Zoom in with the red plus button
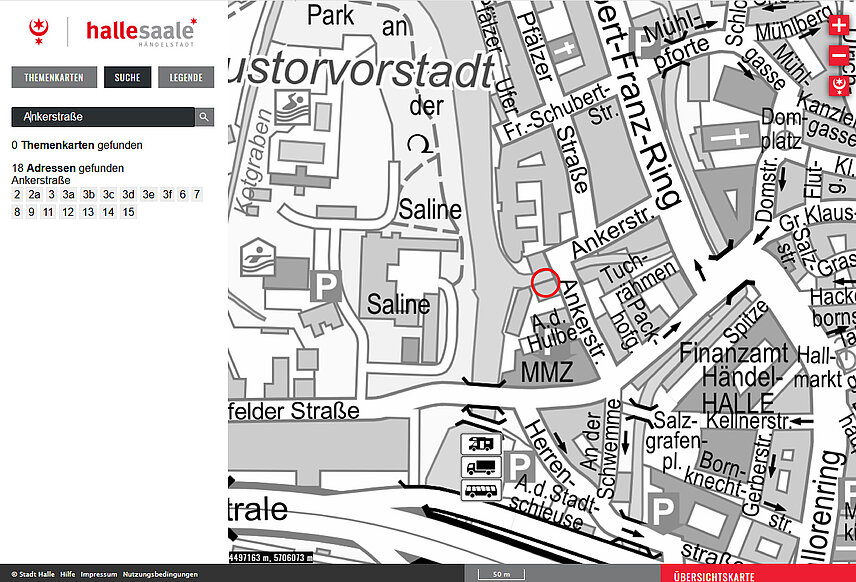The height and width of the screenshot is (582, 856). [x=839, y=29]
